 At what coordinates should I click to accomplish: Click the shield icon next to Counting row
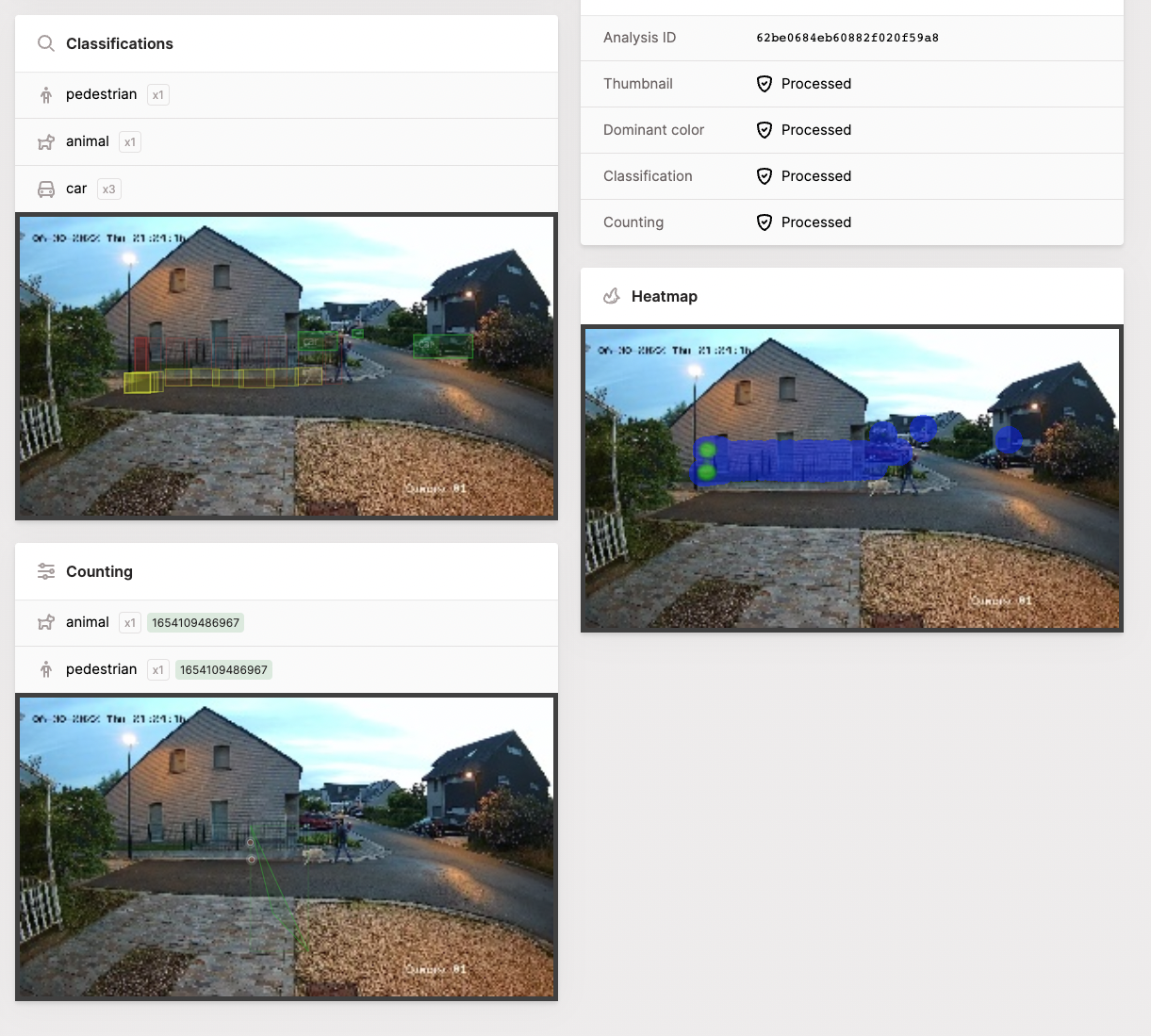click(x=764, y=222)
